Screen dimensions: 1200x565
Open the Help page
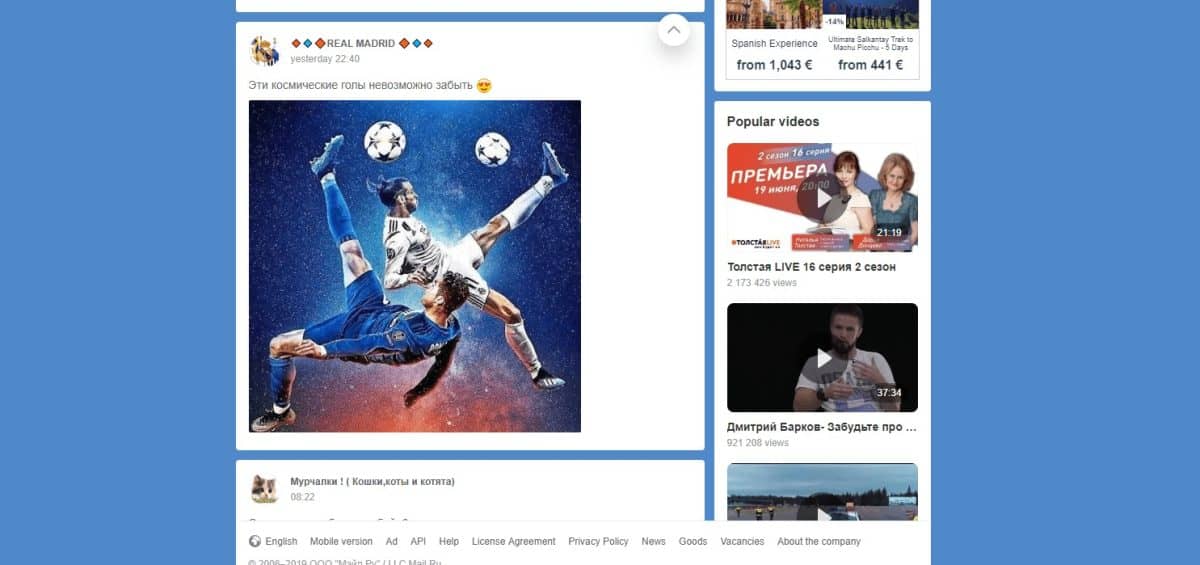click(449, 541)
